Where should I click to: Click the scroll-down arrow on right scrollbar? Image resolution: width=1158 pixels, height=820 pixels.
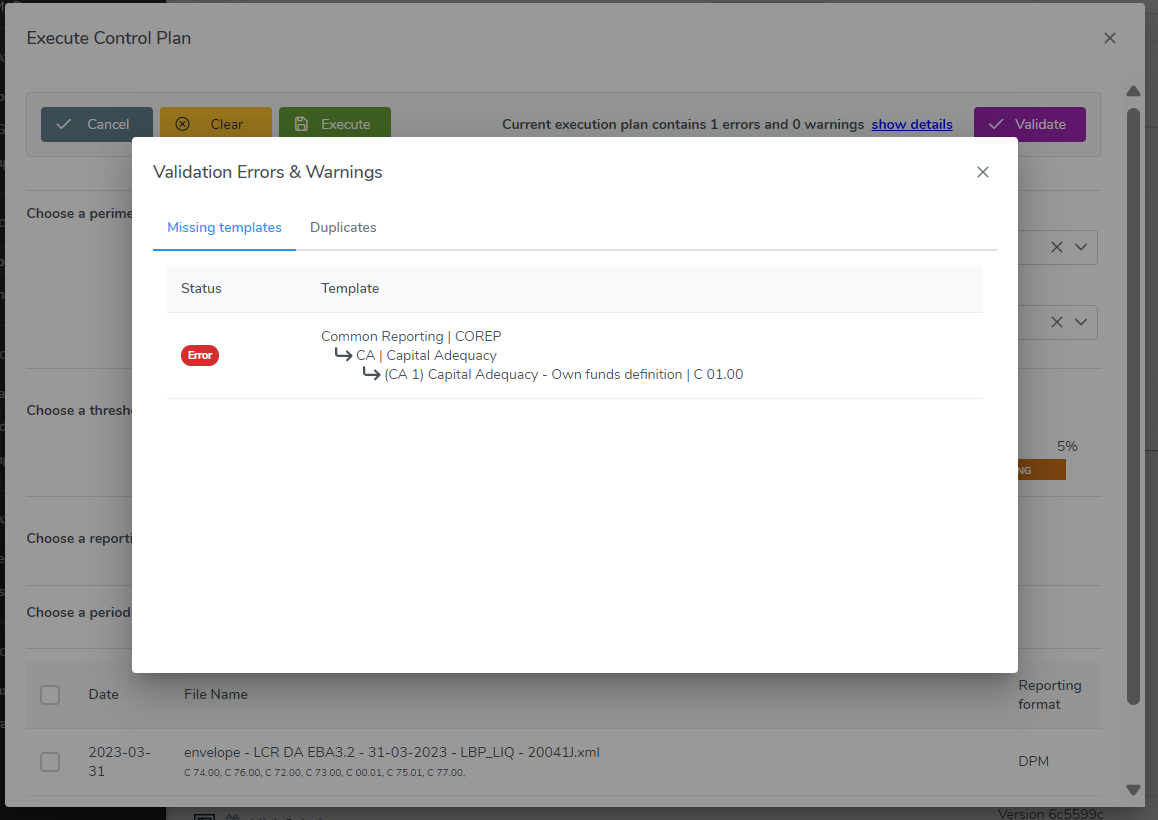pyautogui.click(x=1133, y=789)
